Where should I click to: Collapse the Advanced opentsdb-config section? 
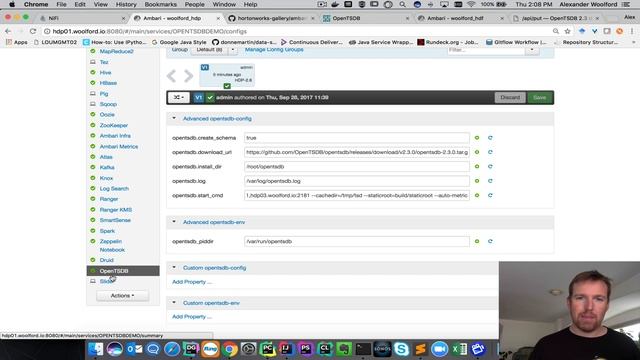pyautogui.click(x=174, y=118)
